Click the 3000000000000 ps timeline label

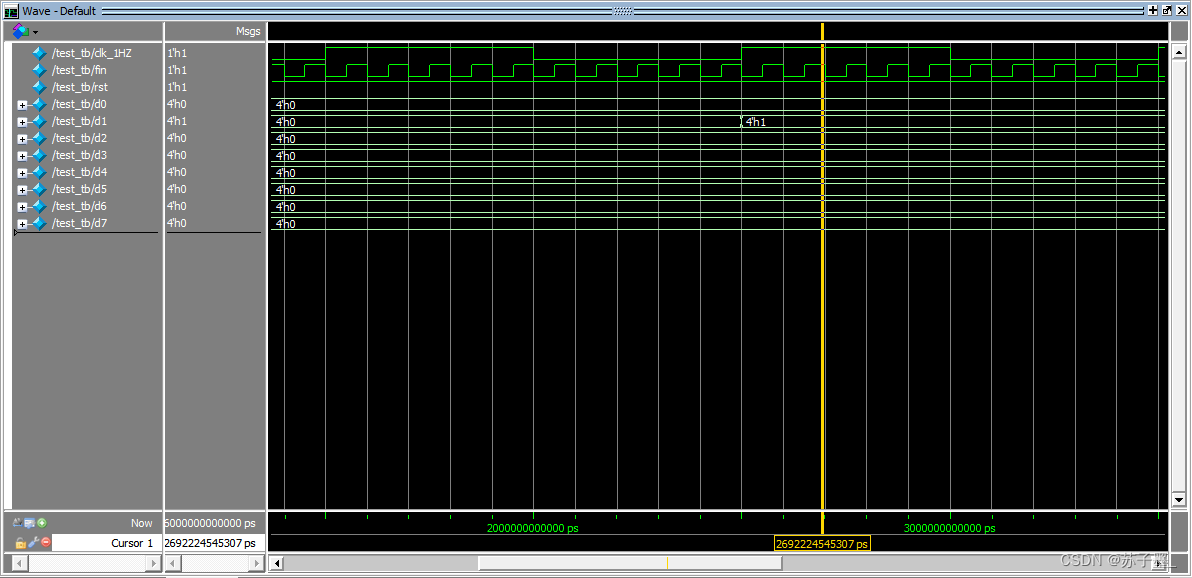[949, 528]
